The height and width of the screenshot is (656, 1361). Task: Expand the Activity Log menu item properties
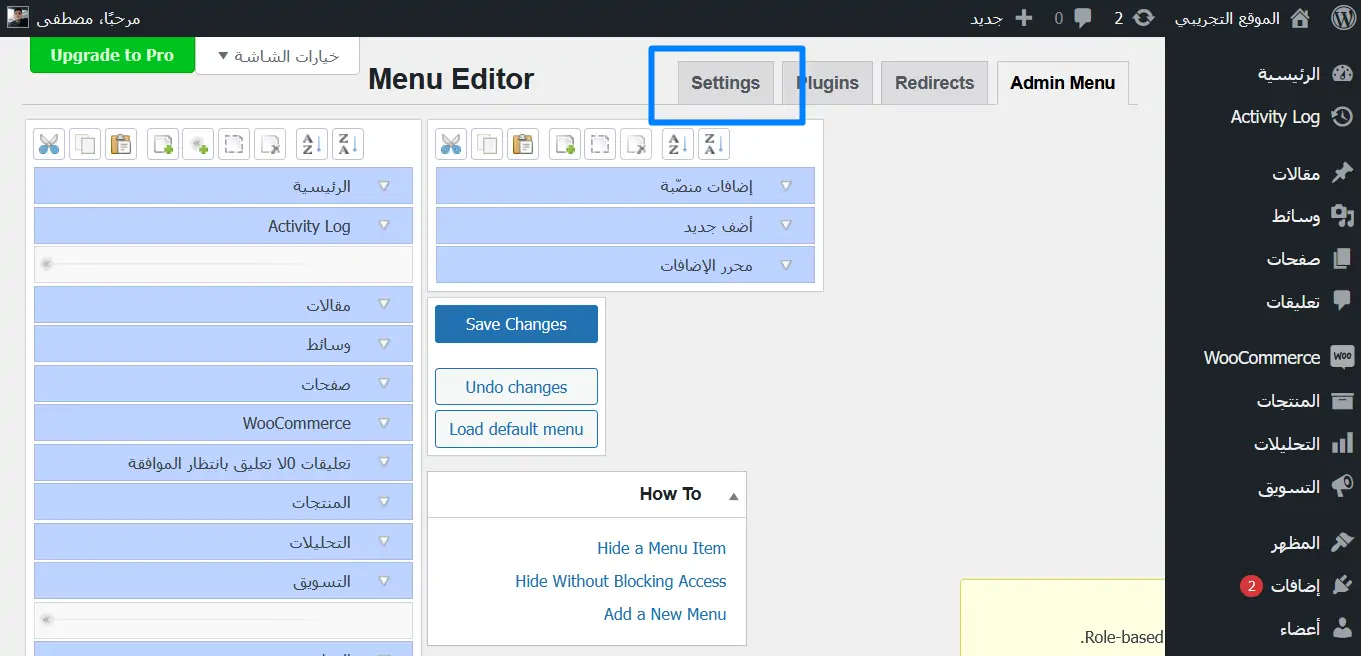pyautogui.click(x=384, y=226)
